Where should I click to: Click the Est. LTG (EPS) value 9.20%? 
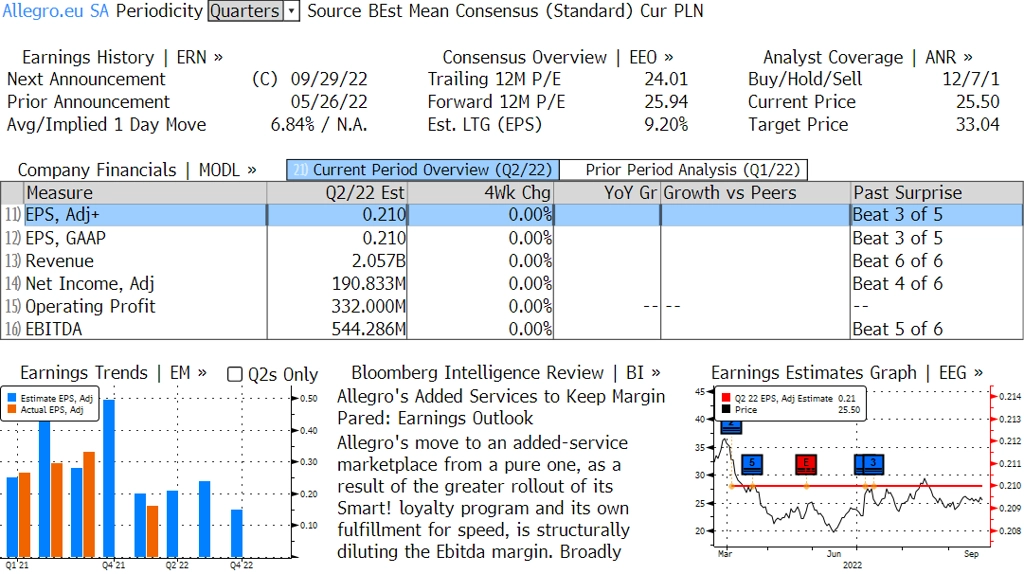point(666,125)
